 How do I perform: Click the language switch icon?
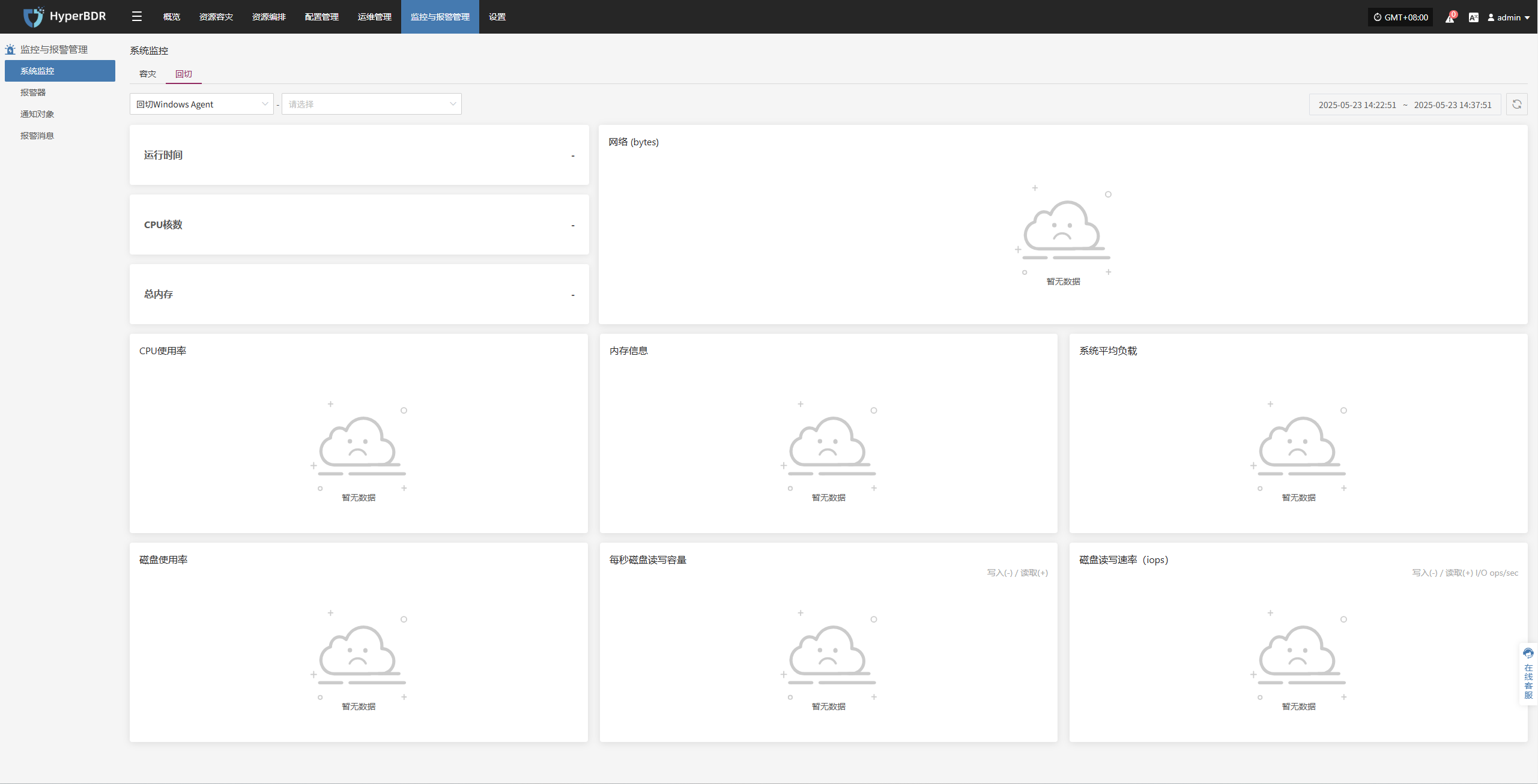[x=1473, y=17]
